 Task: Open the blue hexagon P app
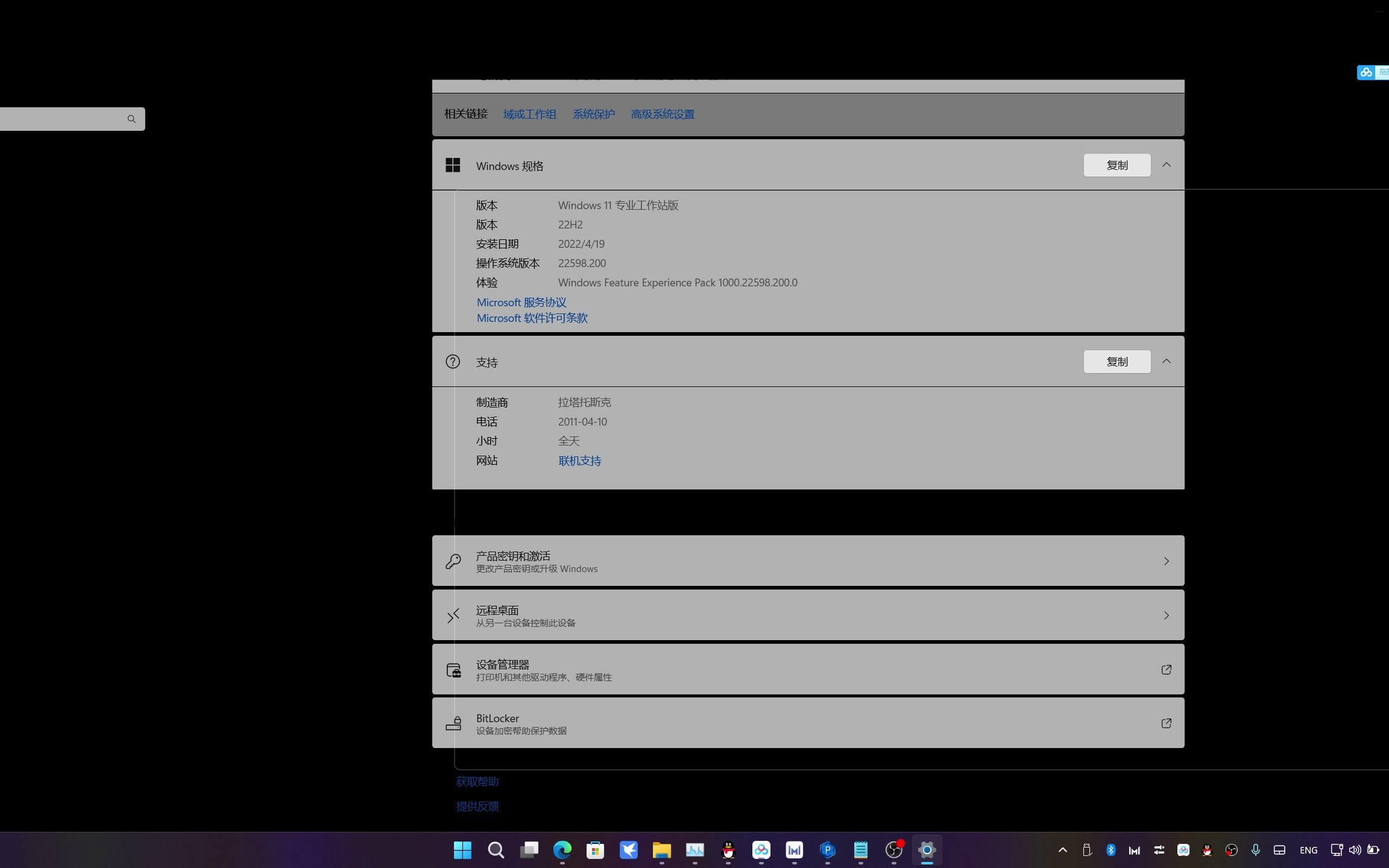coord(828,850)
